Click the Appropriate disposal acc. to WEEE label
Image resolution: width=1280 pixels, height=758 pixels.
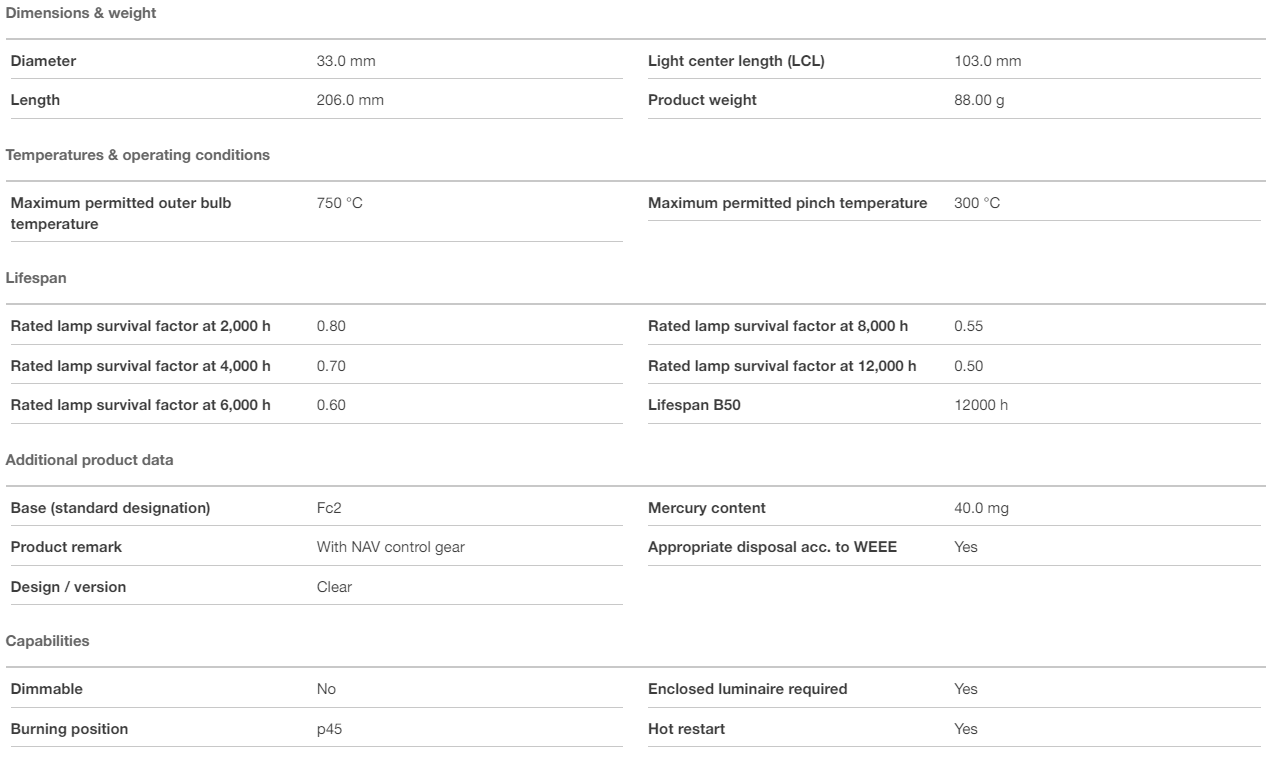click(x=765, y=547)
